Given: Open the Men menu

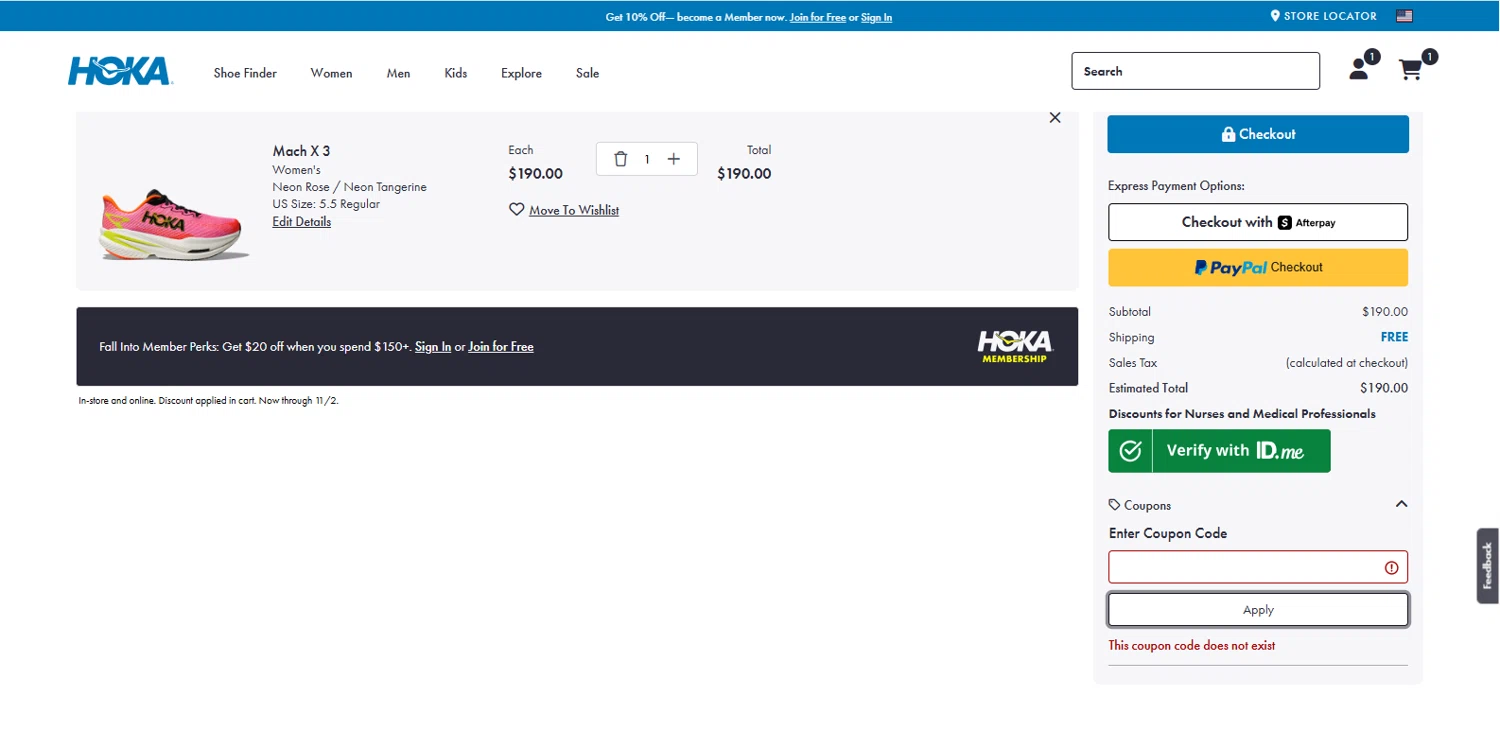Looking at the screenshot, I should (398, 73).
